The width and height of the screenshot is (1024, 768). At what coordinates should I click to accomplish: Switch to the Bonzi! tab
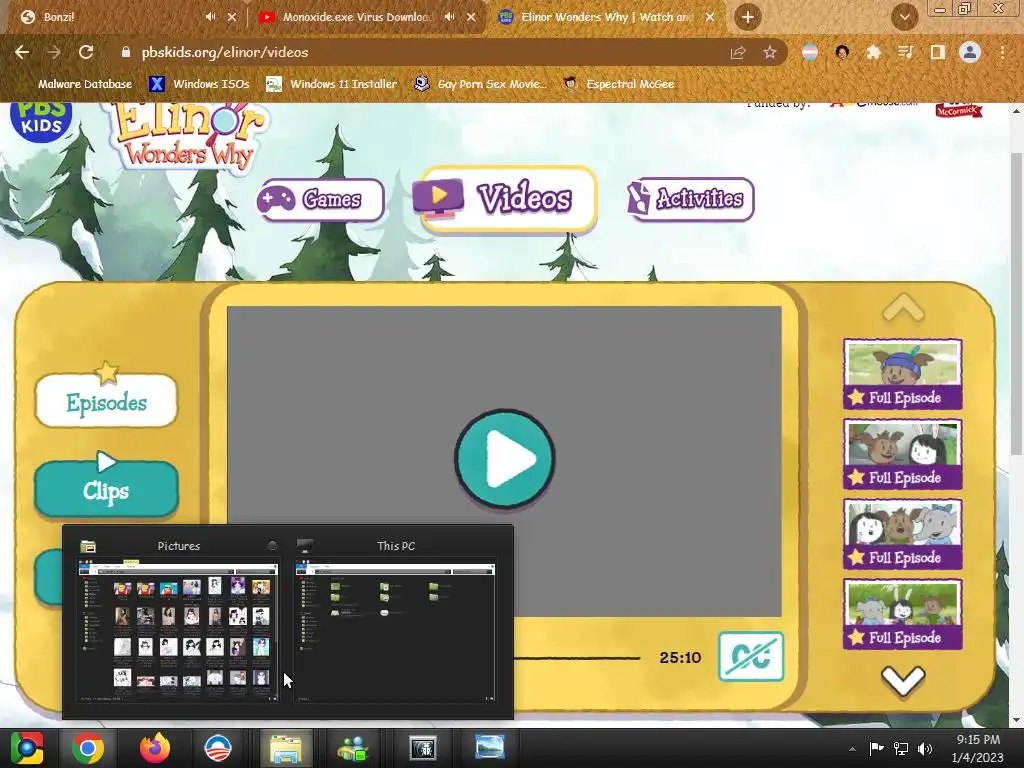[x=124, y=17]
